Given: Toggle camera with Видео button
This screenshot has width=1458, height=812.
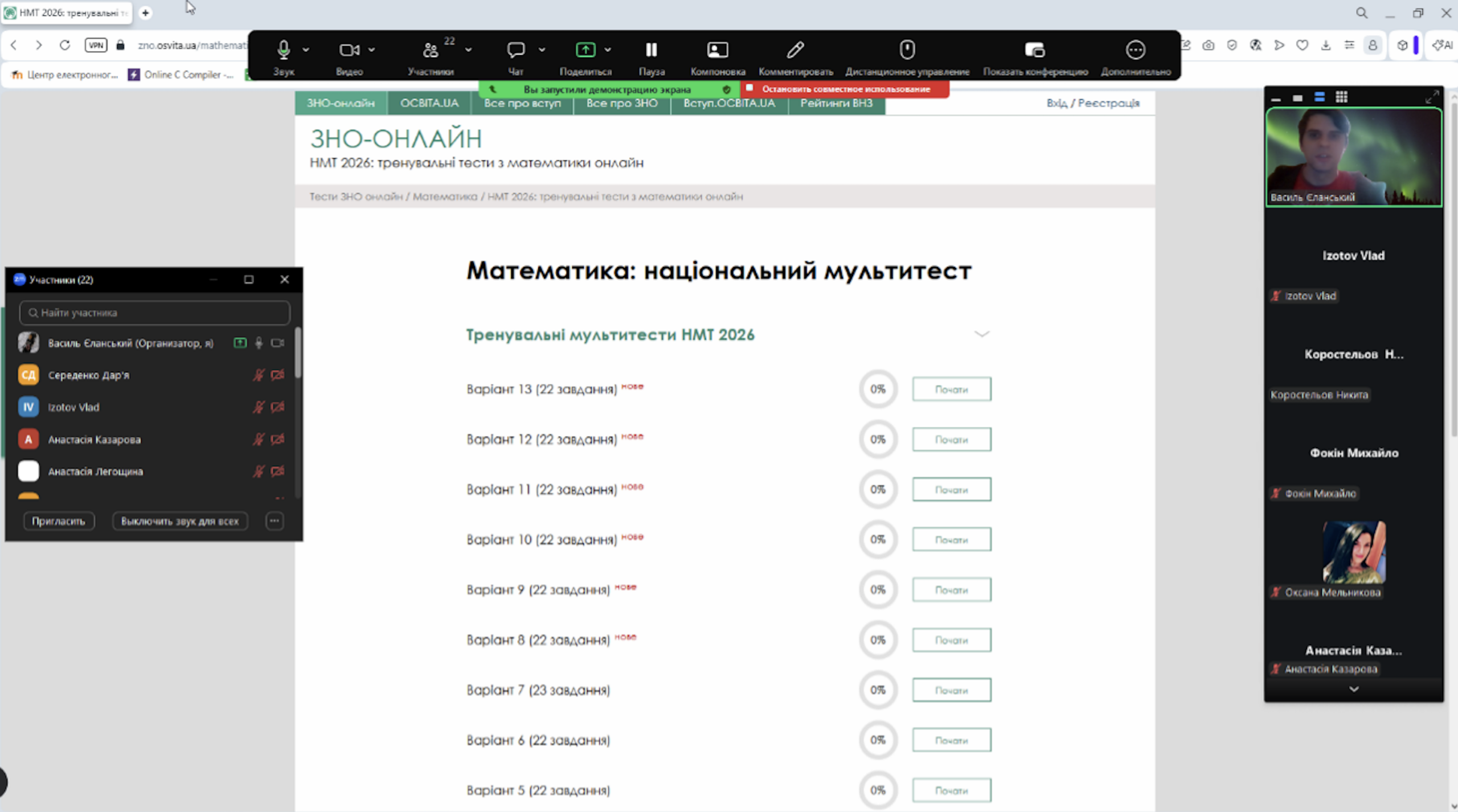Looking at the screenshot, I should click(349, 50).
